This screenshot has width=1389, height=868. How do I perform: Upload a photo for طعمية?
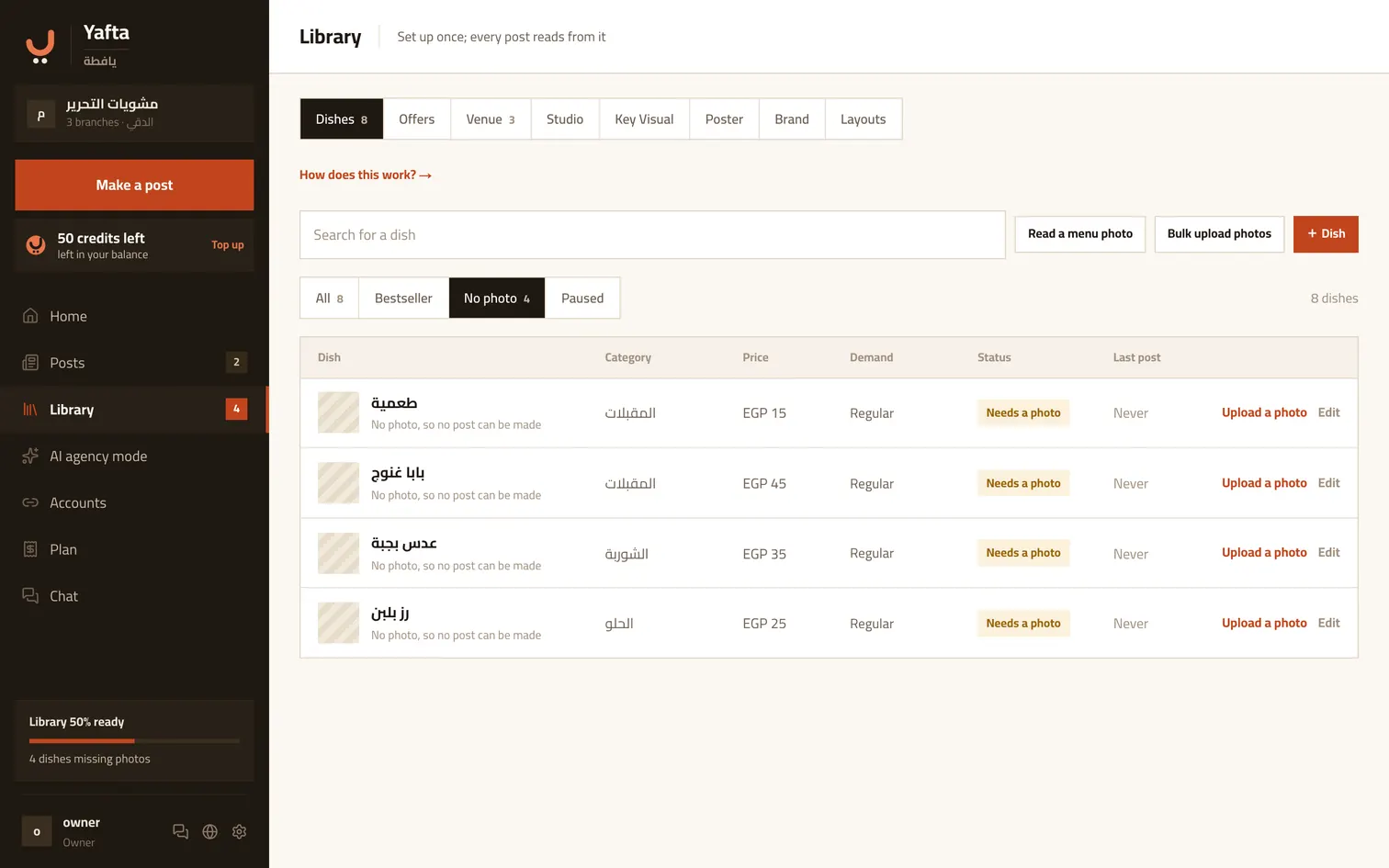click(1264, 412)
